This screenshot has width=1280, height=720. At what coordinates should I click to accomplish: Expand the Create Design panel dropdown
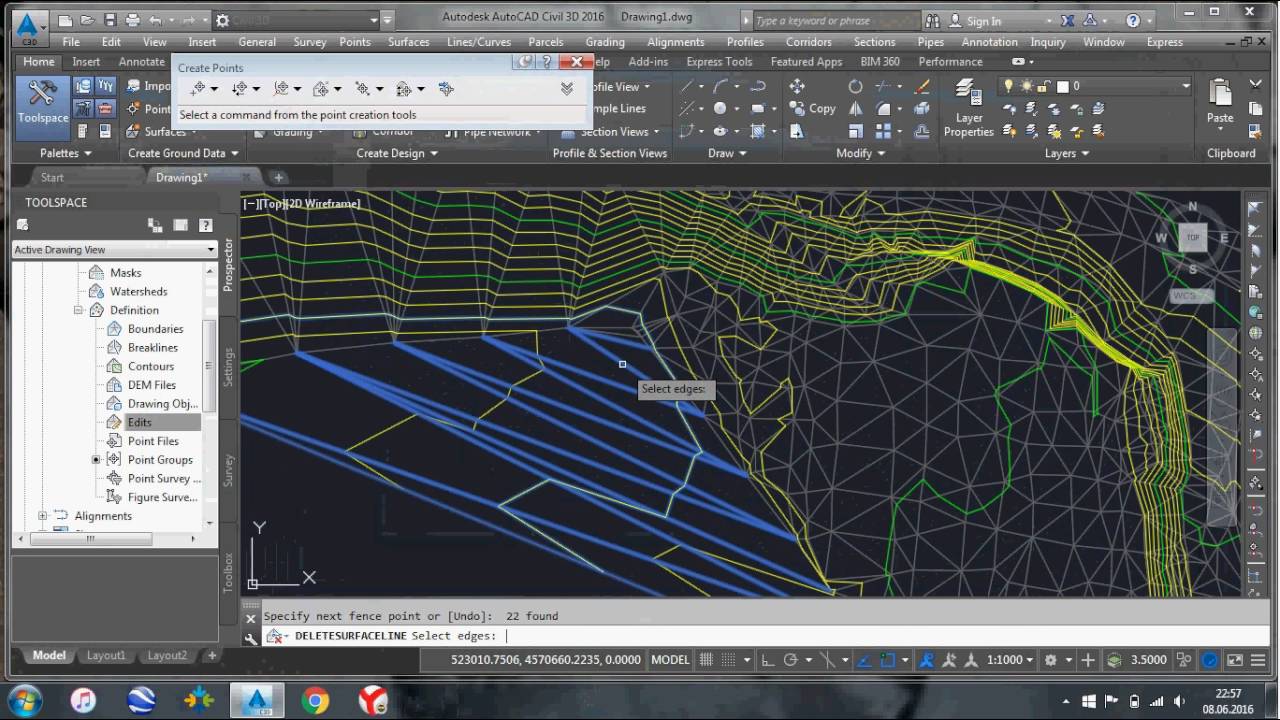click(x=397, y=153)
